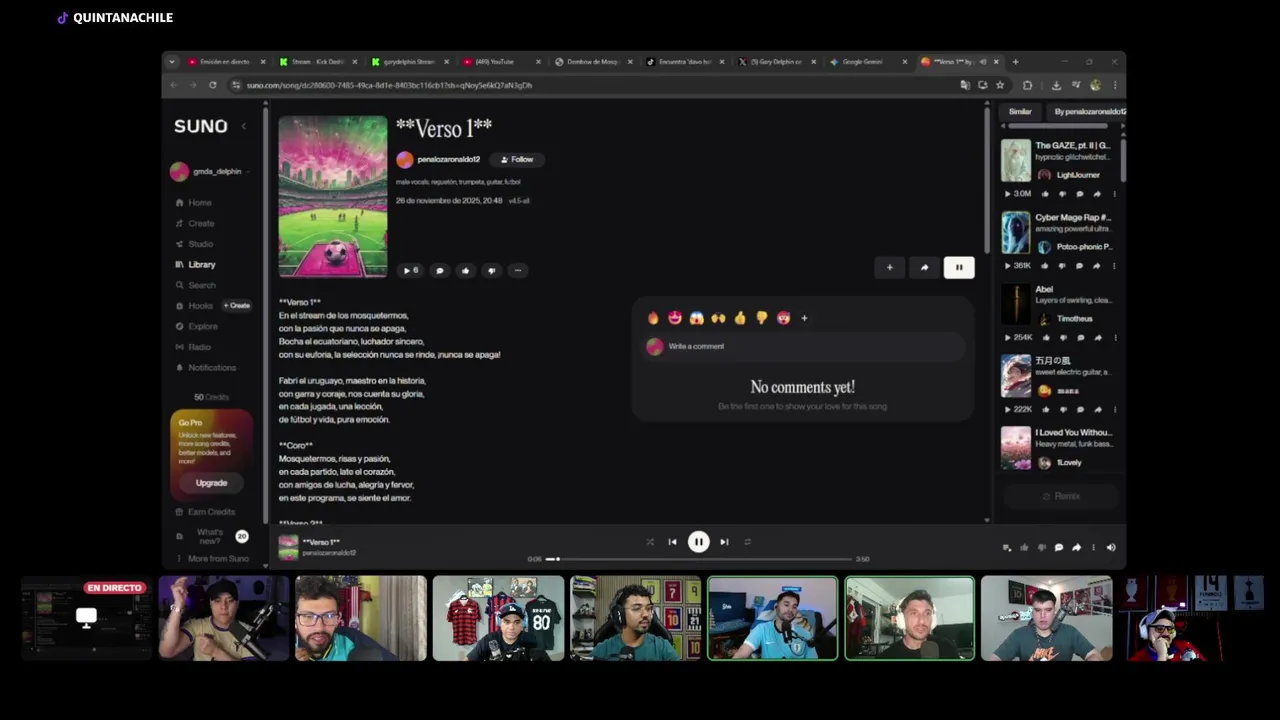The width and height of the screenshot is (1280, 720).
Task: Open options menu for the 361K plays track
Action: tap(1113, 266)
